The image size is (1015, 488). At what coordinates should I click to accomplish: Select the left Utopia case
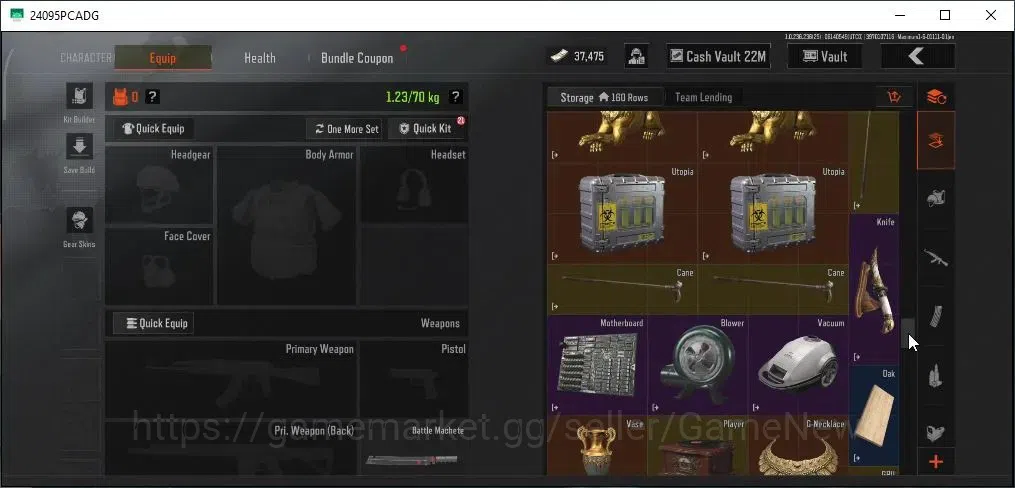pyautogui.click(x=622, y=213)
